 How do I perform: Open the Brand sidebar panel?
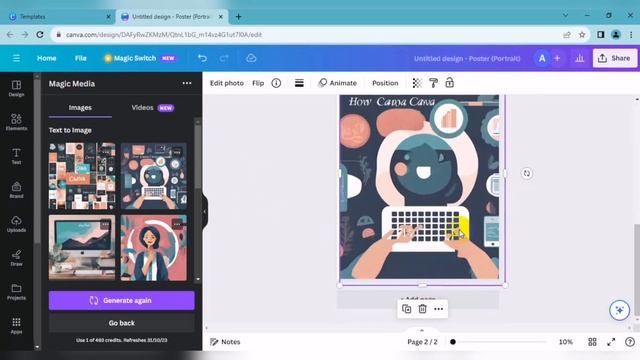click(x=16, y=190)
